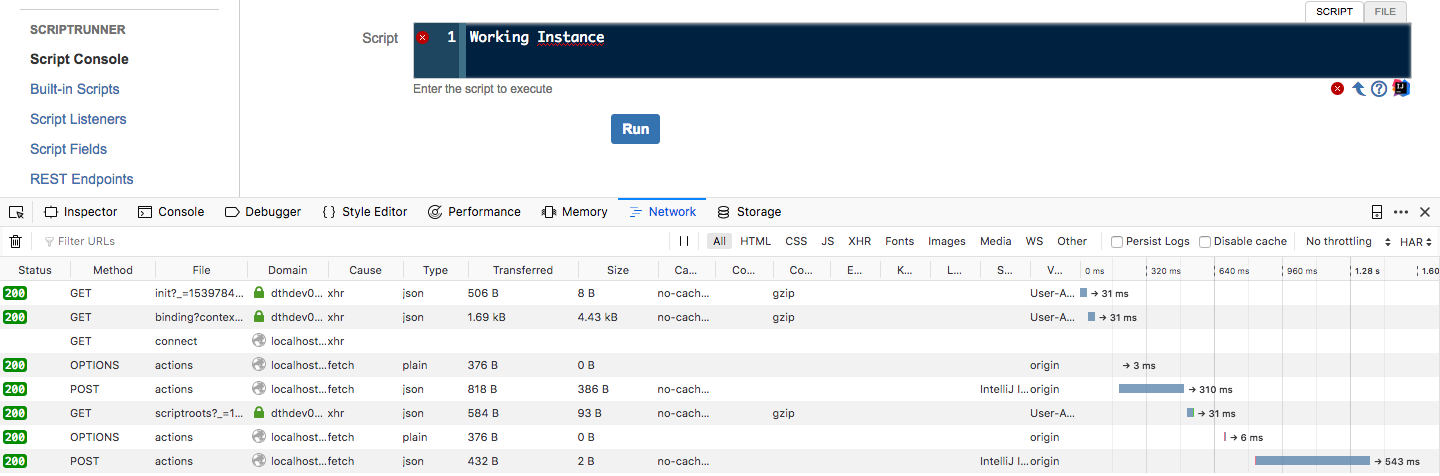The height and width of the screenshot is (476, 1440).
Task: Sort by the Method column header
Action: tap(113, 270)
